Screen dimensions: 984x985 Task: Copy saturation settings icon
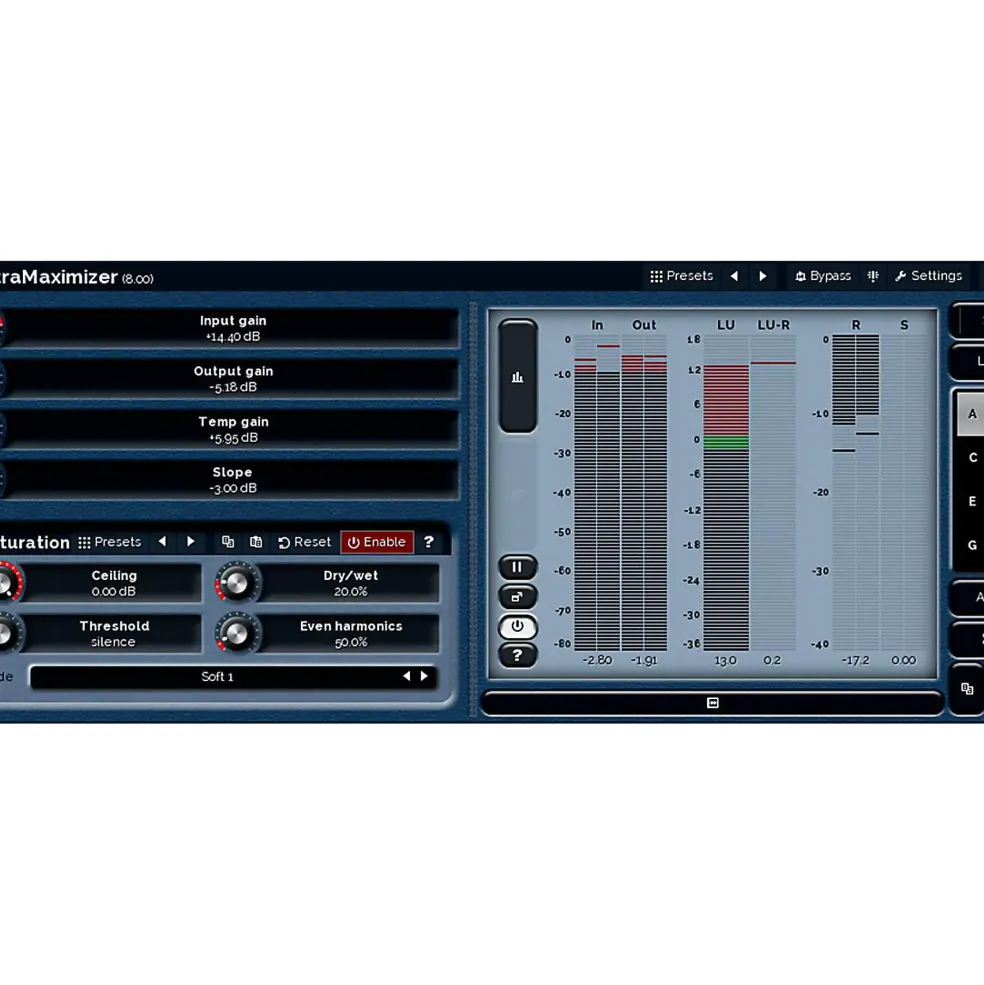click(228, 541)
